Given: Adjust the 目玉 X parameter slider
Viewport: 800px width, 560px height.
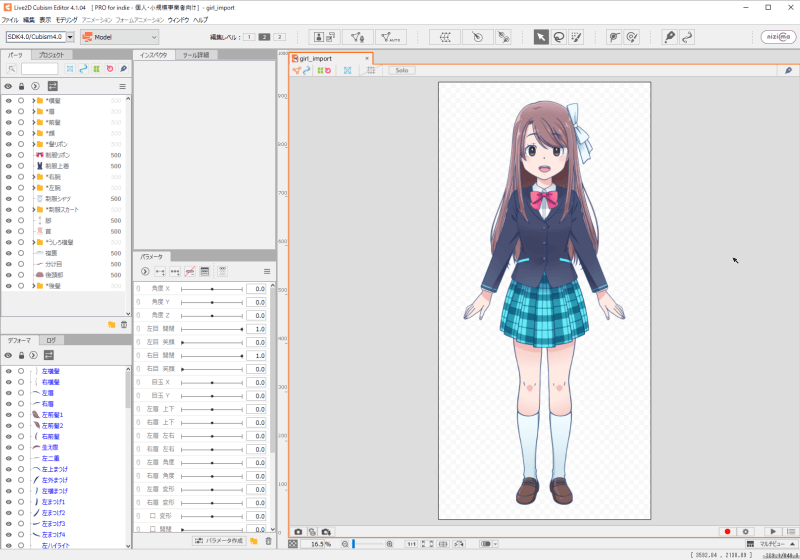Looking at the screenshot, I should click(x=212, y=383).
